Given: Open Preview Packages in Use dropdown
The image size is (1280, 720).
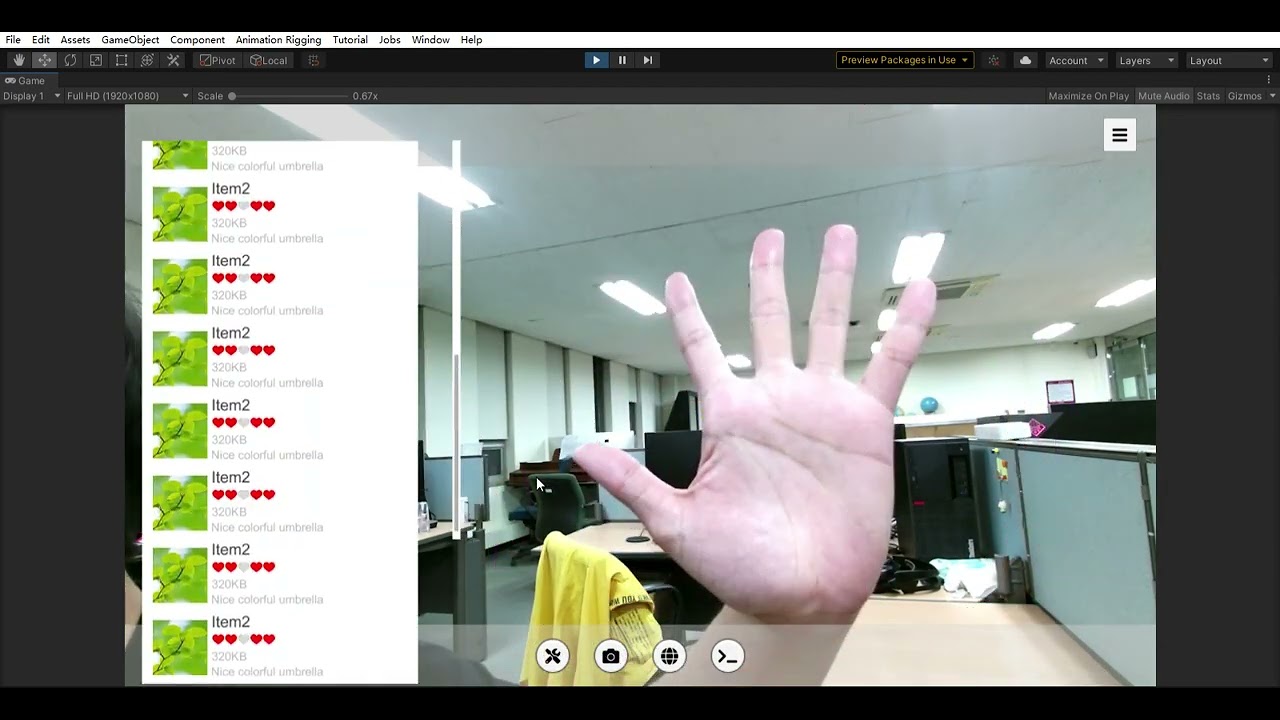Looking at the screenshot, I should point(905,60).
